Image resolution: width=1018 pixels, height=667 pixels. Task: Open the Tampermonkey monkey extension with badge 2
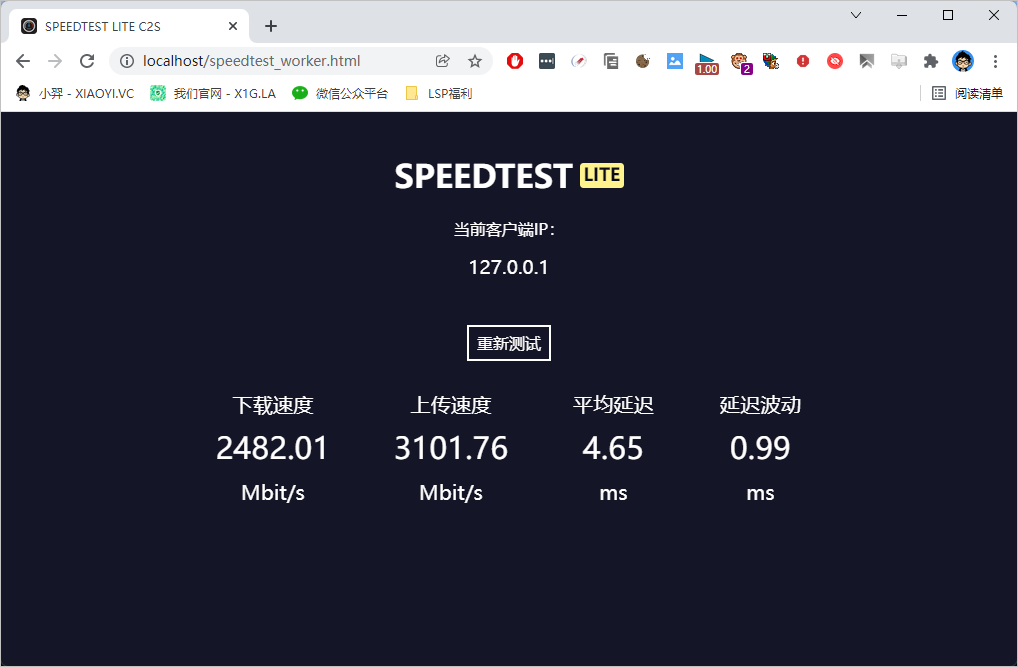click(x=740, y=62)
